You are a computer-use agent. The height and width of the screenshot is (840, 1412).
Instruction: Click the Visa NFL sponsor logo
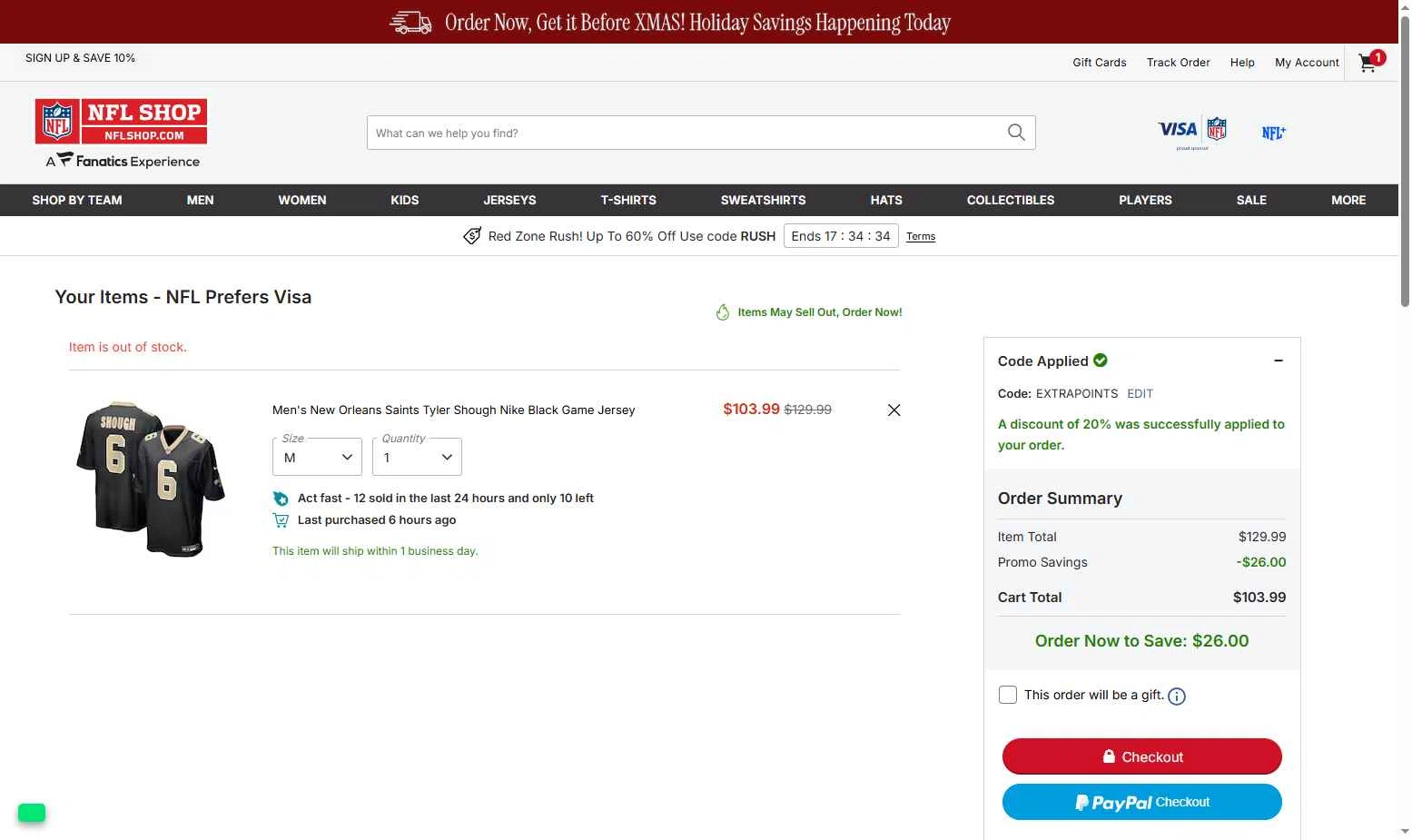coord(1192,132)
